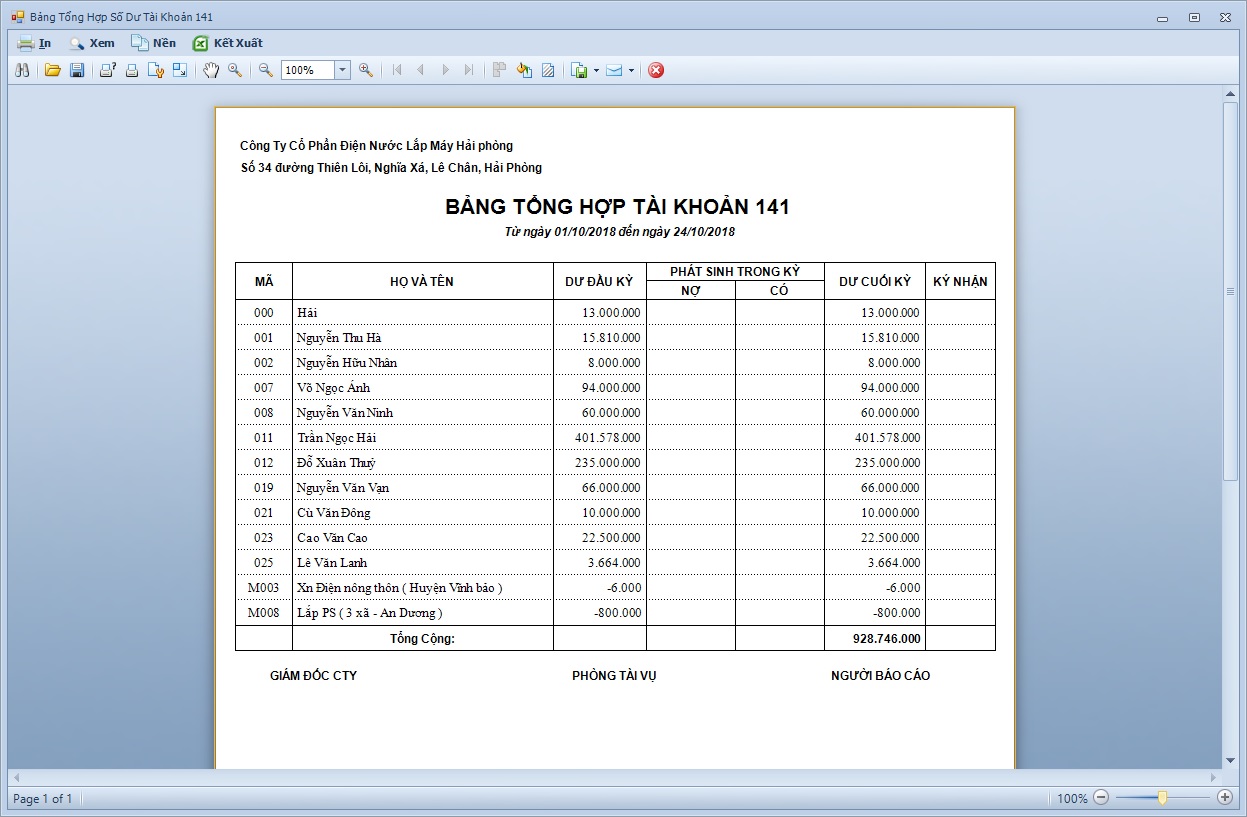Image resolution: width=1247 pixels, height=817 pixels.
Task: Save the report with floppy disk icon
Action: pos(77,70)
